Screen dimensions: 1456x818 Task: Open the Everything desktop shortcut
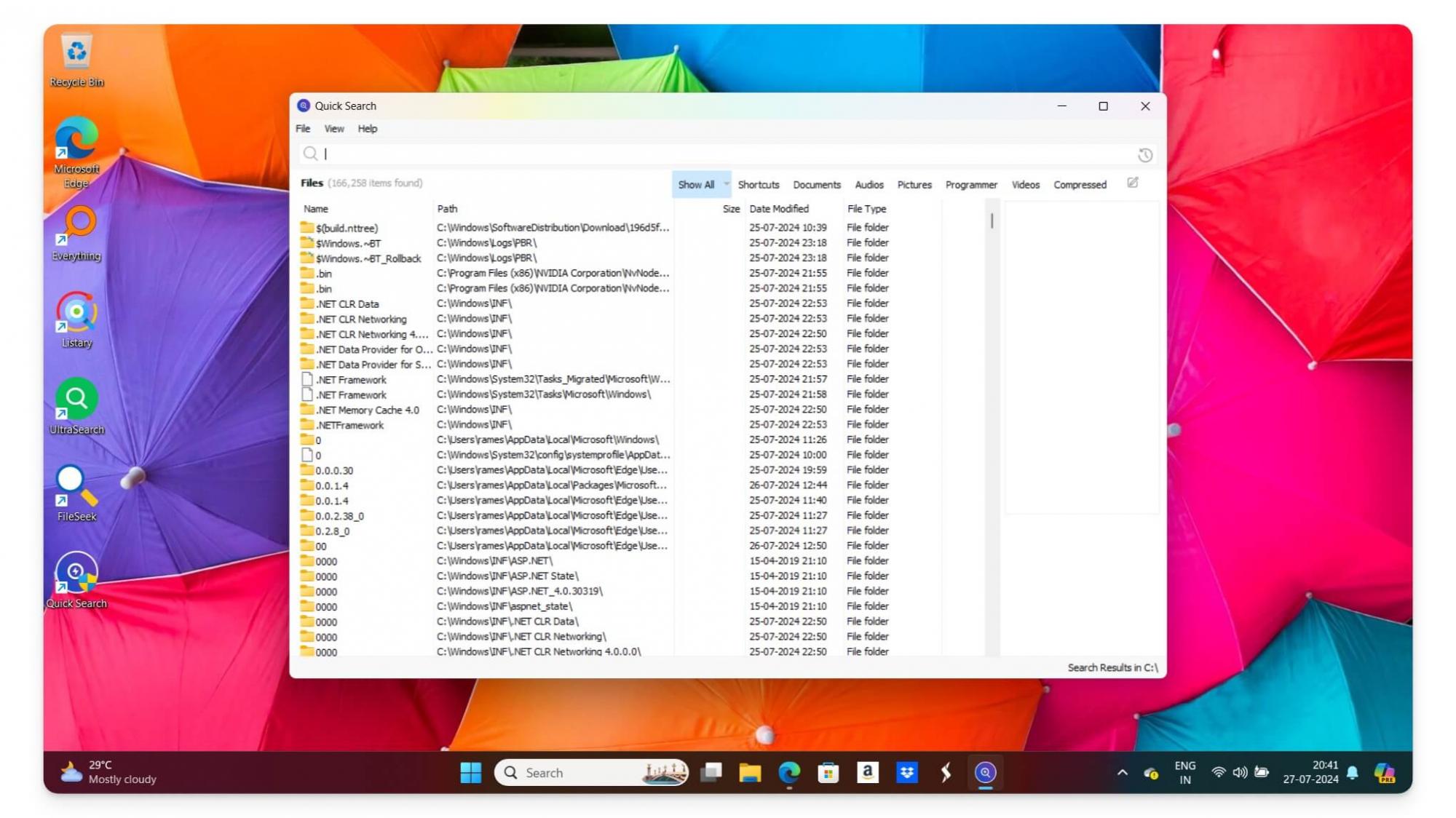tap(76, 226)
